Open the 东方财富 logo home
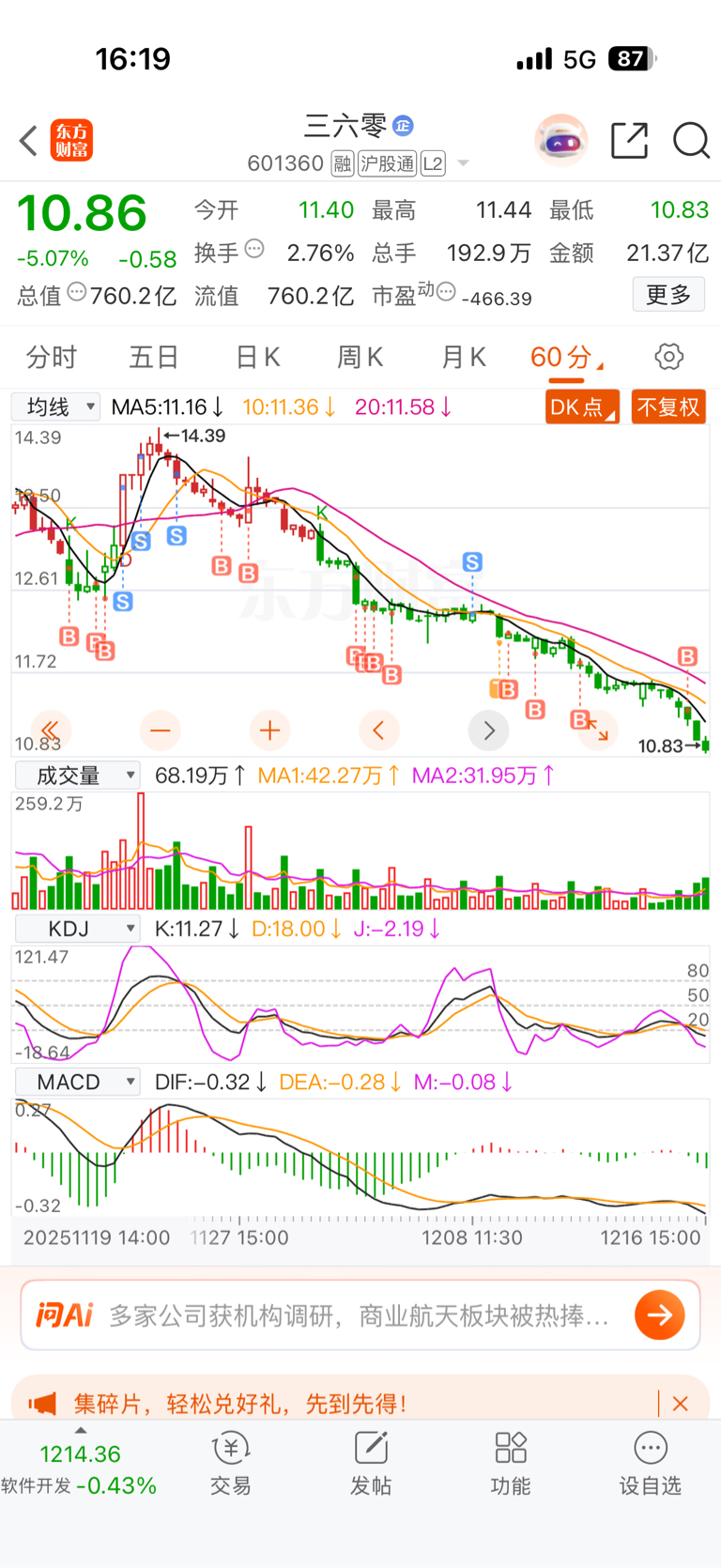 click(x=71, y=141)
